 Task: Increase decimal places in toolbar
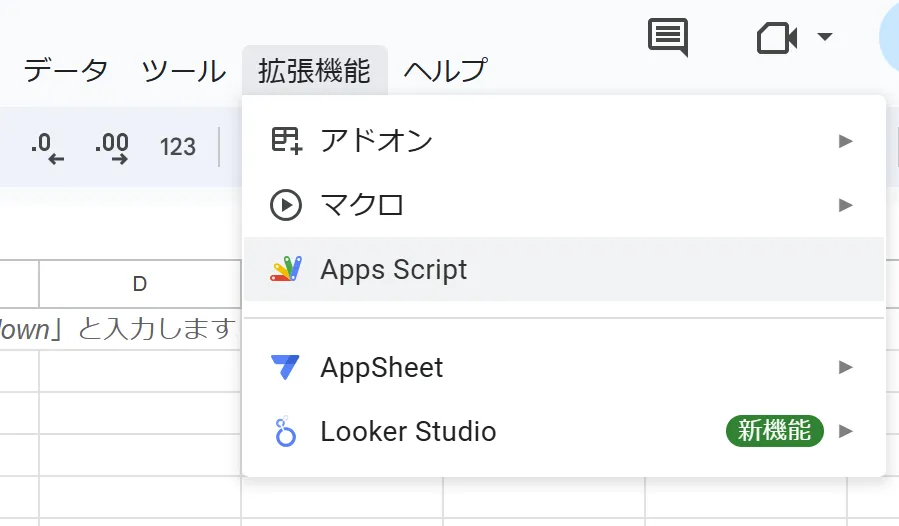pos(112,147)
